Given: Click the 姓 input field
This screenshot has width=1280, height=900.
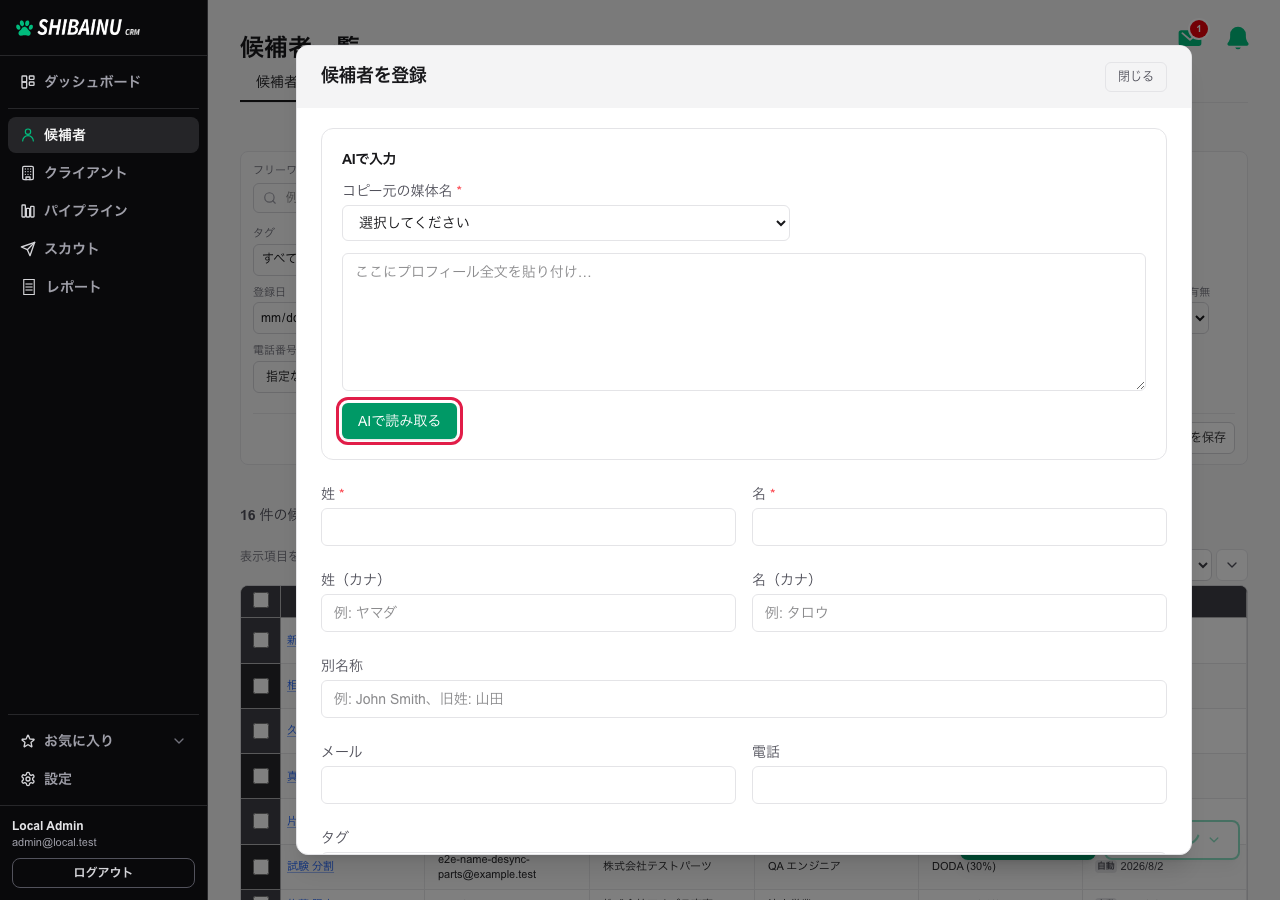Looking at the screenshot, I should pyautogui.click(x=528, y=527).
